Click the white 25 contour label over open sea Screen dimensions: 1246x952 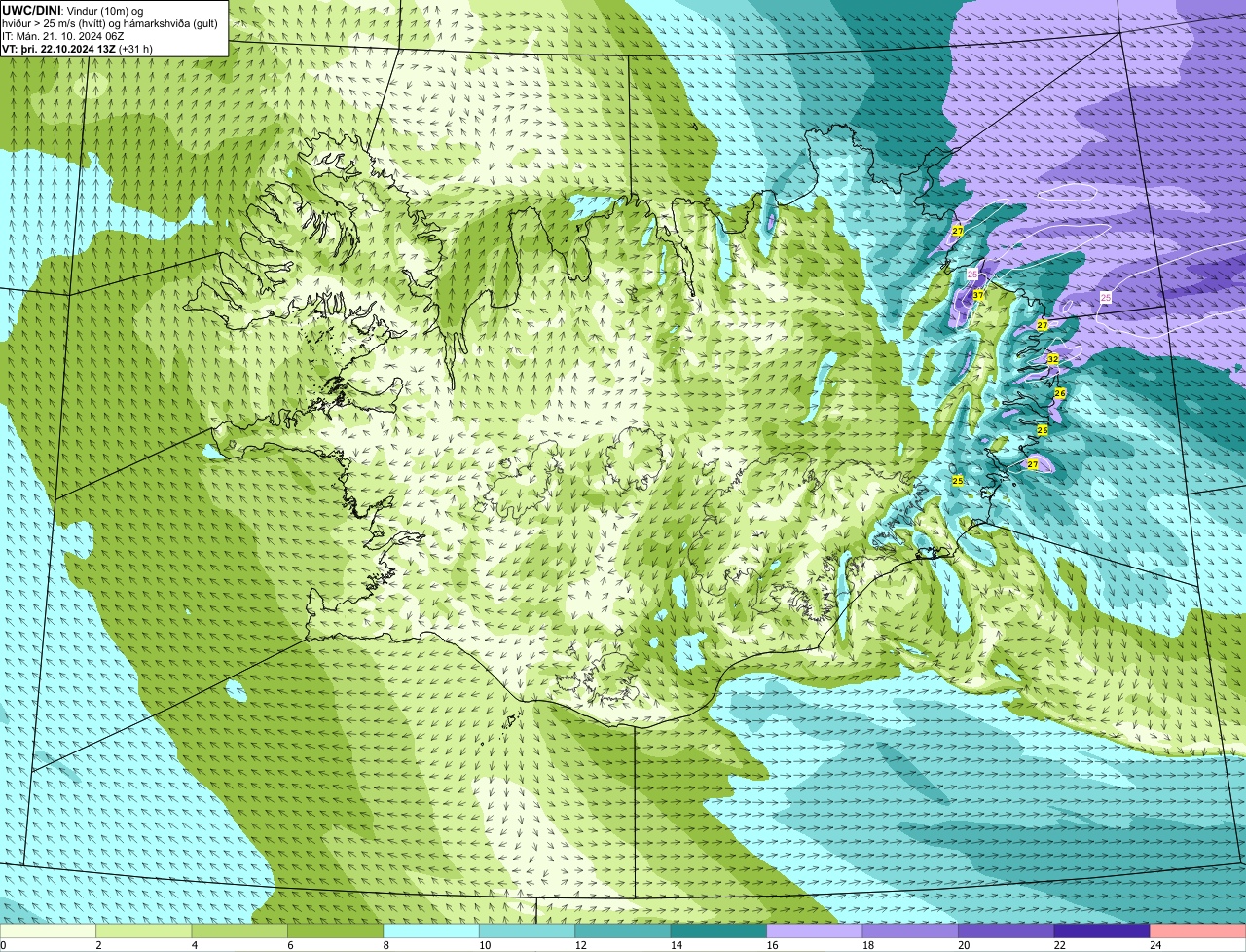click(1105, 297)
